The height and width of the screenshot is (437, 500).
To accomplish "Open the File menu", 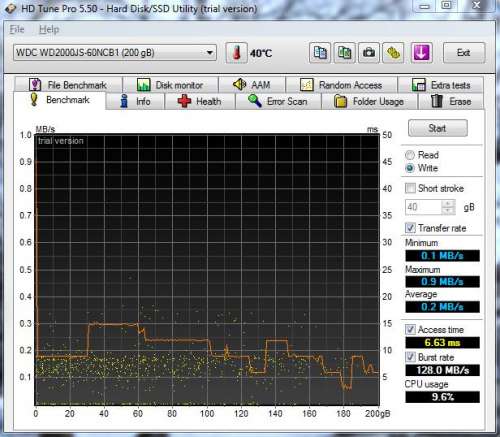I will [x=17, y=30].
